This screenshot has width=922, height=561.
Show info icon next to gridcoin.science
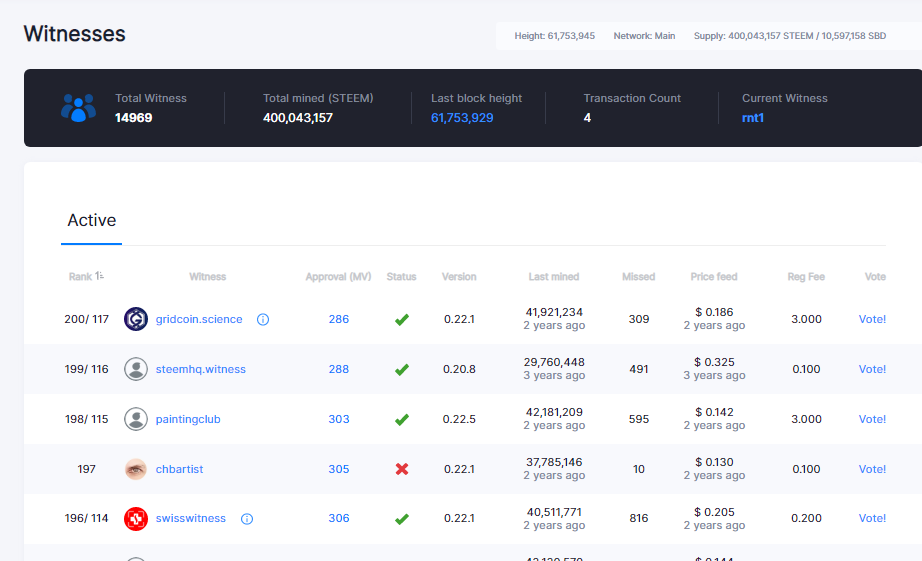pyautogui.click(x=263, y=319)
